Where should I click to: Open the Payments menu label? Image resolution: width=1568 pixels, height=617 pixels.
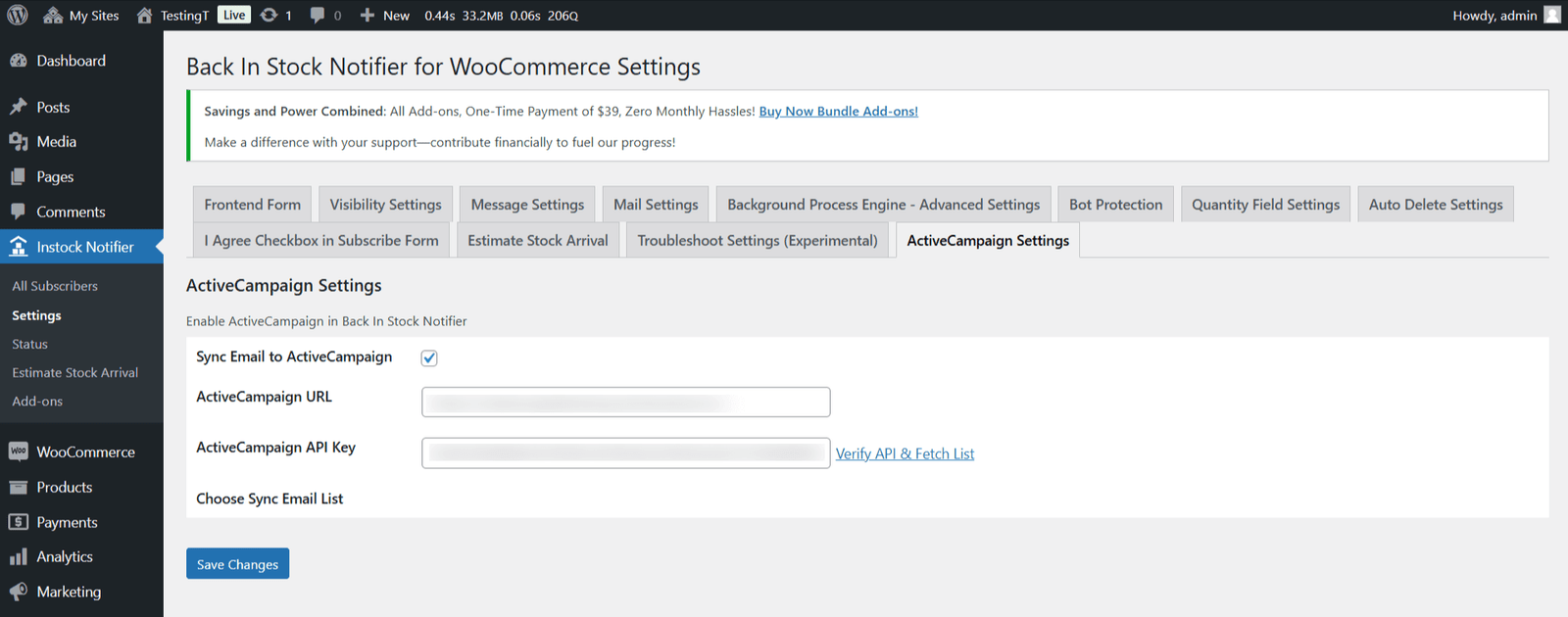(x=68, y=522)
